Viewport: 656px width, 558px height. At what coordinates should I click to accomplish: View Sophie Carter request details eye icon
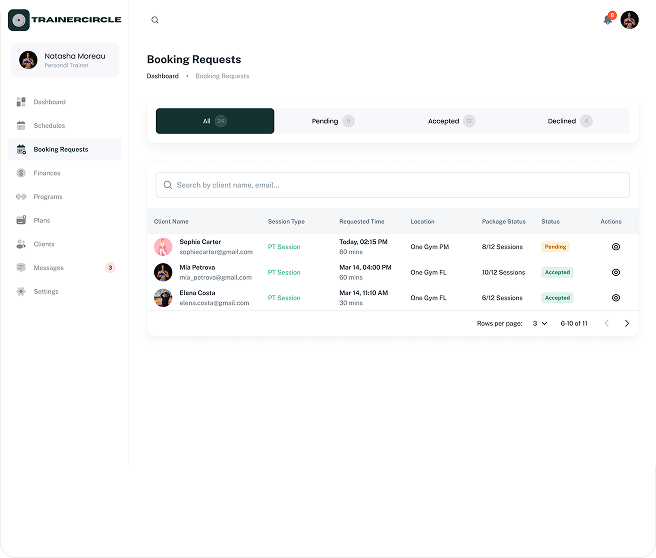point(616,247)
